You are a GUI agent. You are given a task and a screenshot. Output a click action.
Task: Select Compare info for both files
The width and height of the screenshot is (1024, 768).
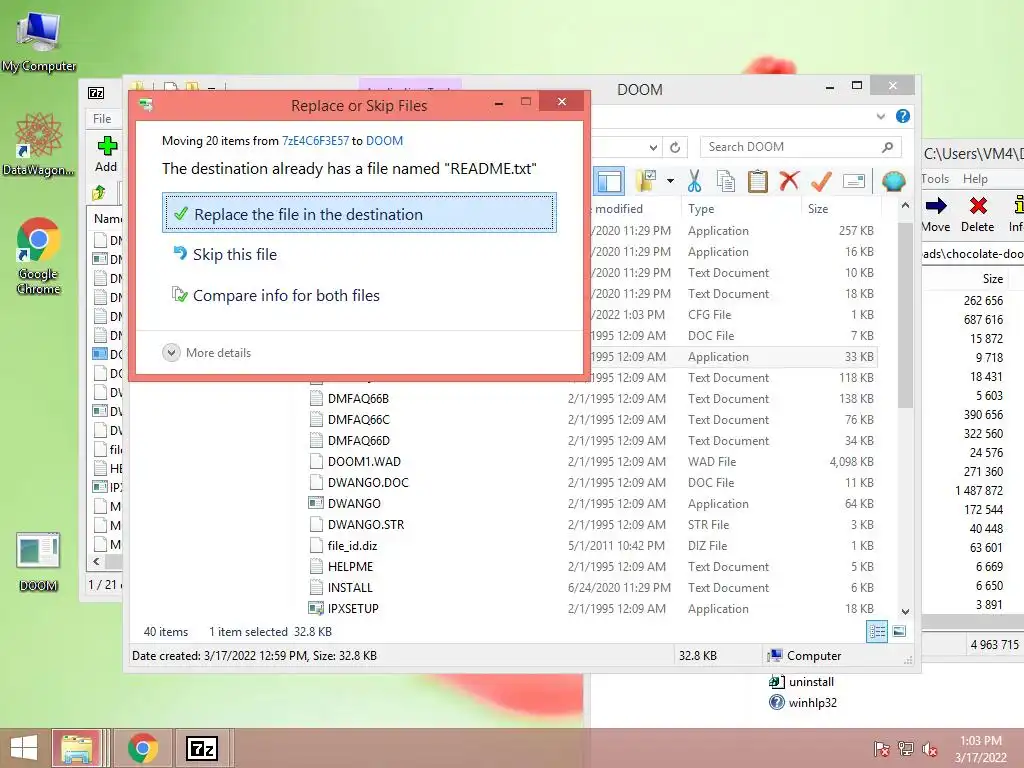click(276, 295)
